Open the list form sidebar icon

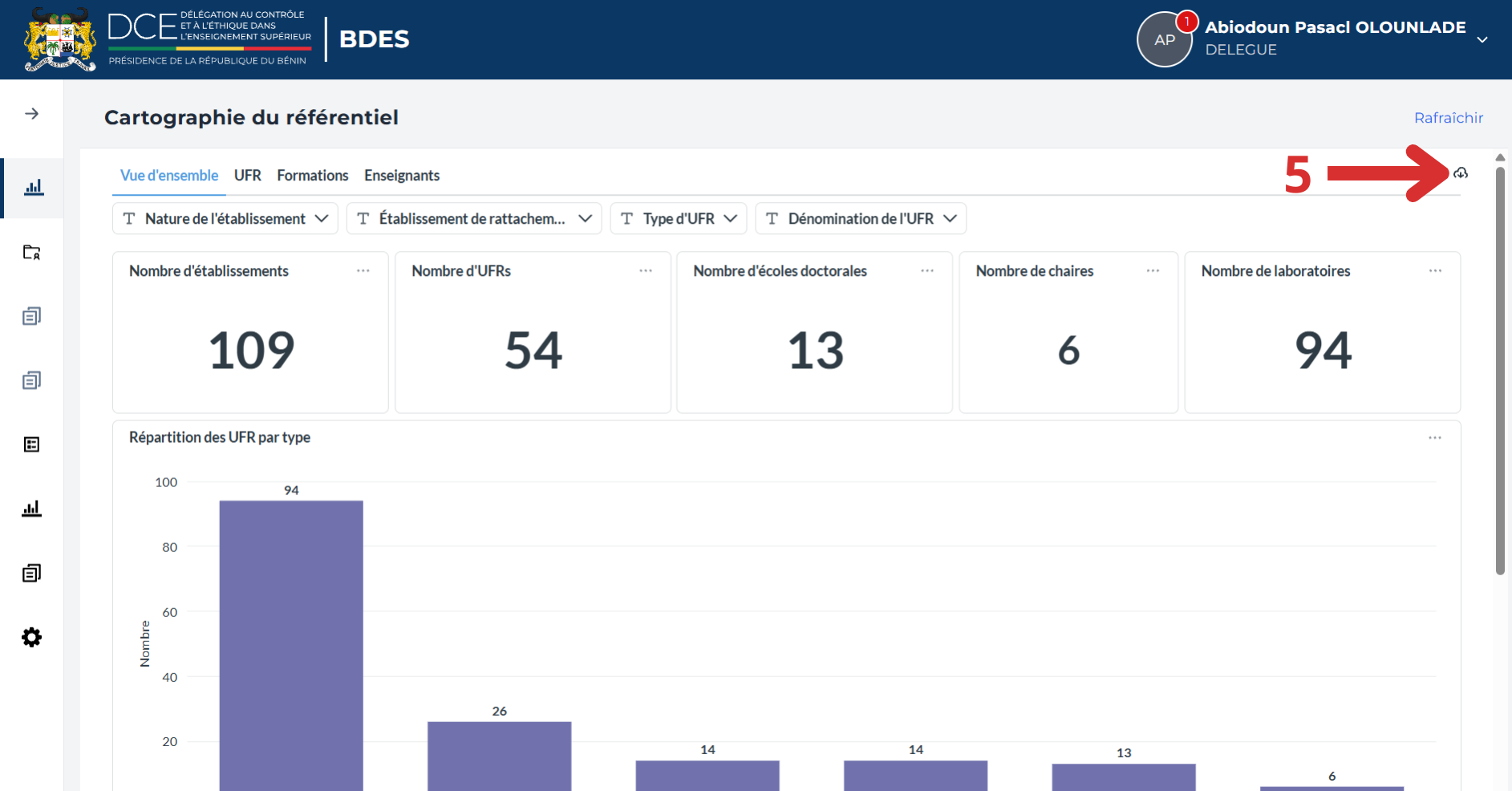click(31, 444)
